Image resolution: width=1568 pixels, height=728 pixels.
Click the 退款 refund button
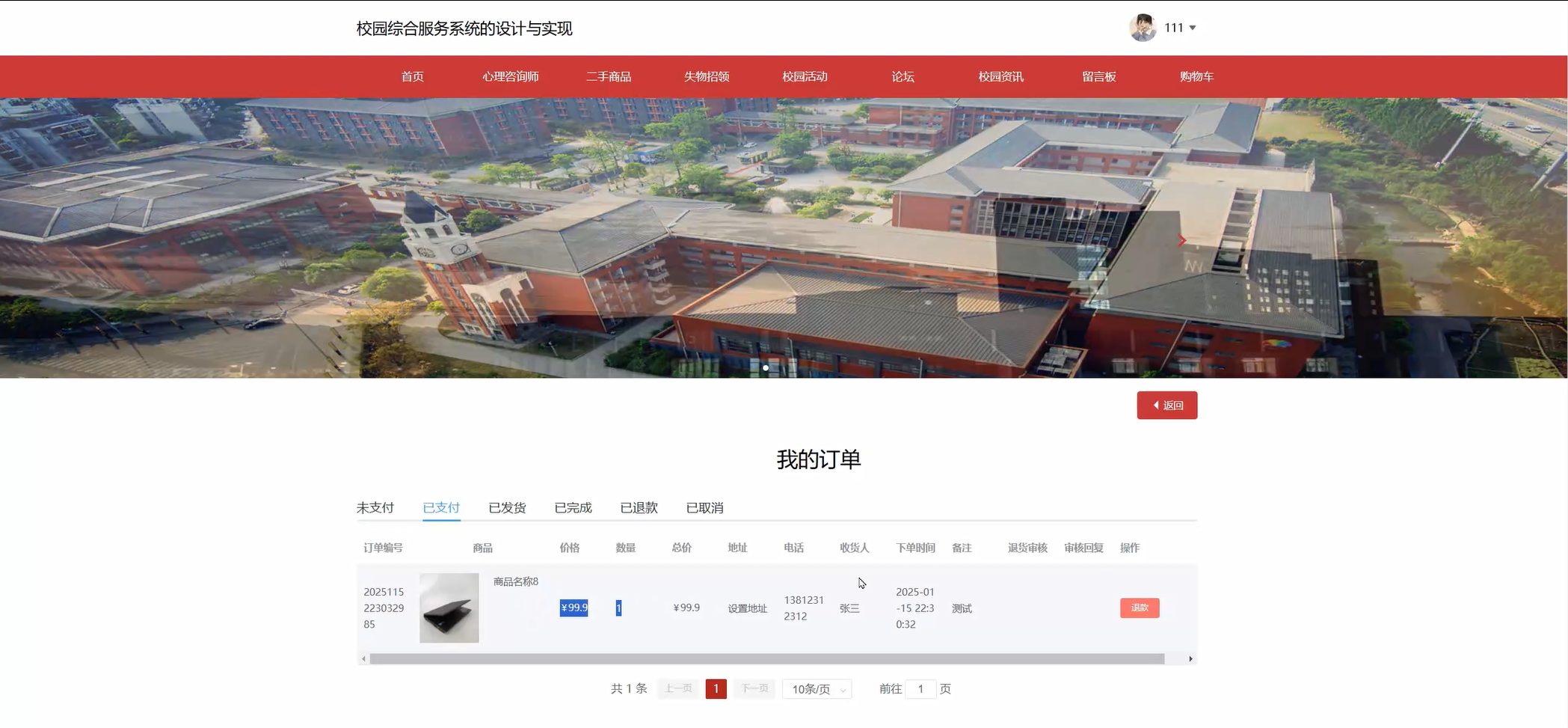pos(1140,608)
